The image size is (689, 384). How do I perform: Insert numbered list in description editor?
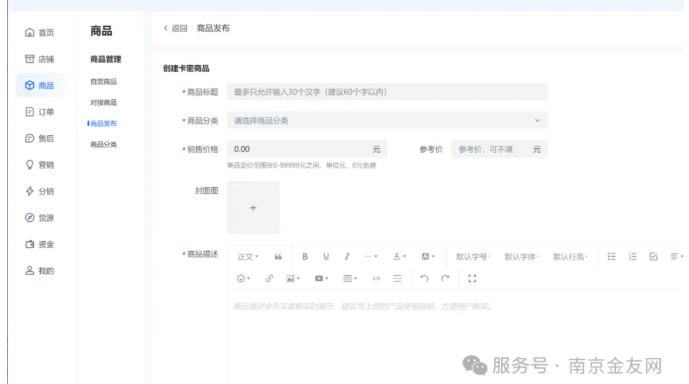pos(632,257)
